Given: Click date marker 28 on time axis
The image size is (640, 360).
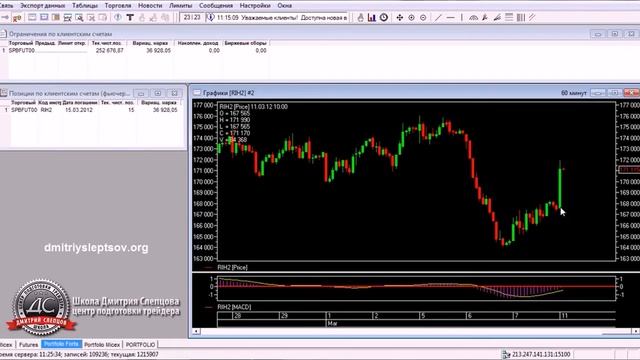Looking at the screenshot, I should 238,316.
